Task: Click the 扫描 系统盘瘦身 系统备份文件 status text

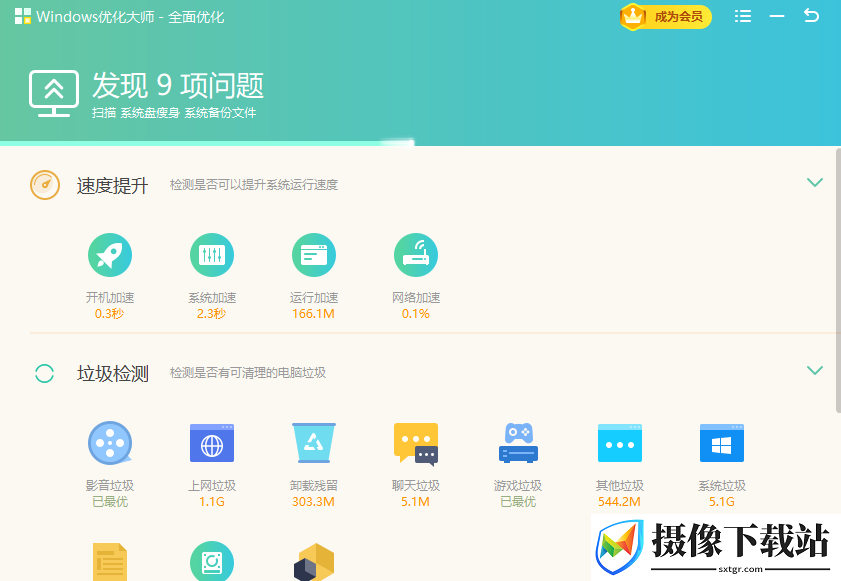Action: click(174, 113)
